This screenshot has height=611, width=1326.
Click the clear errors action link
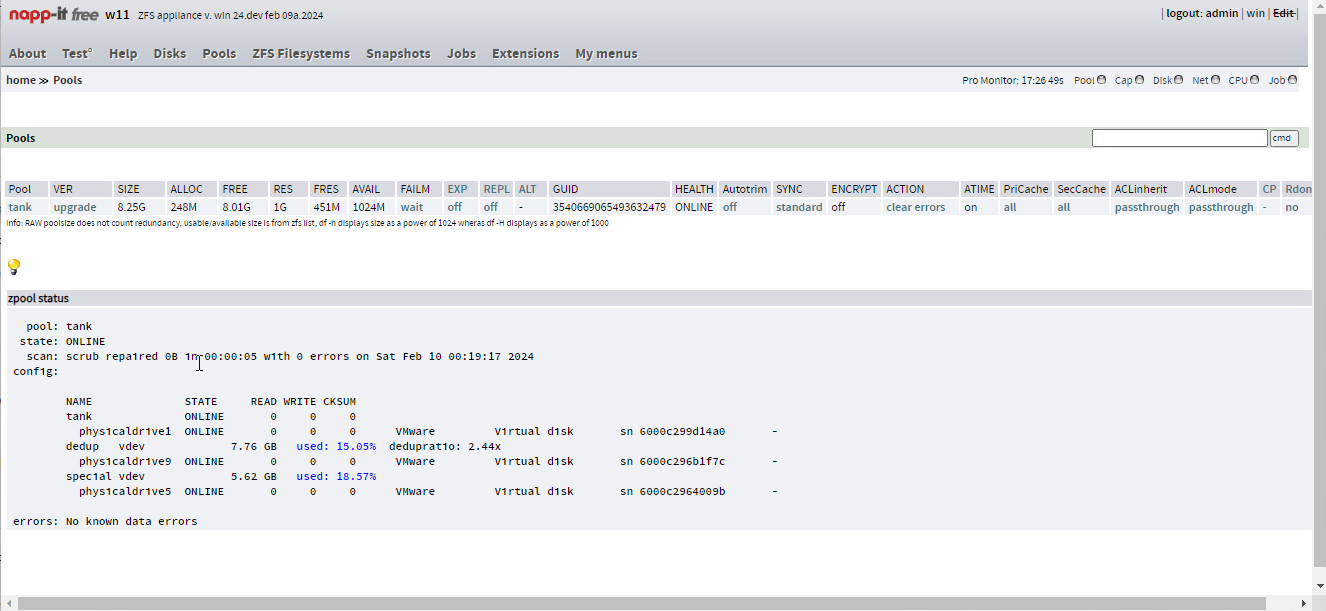[915, 207]
